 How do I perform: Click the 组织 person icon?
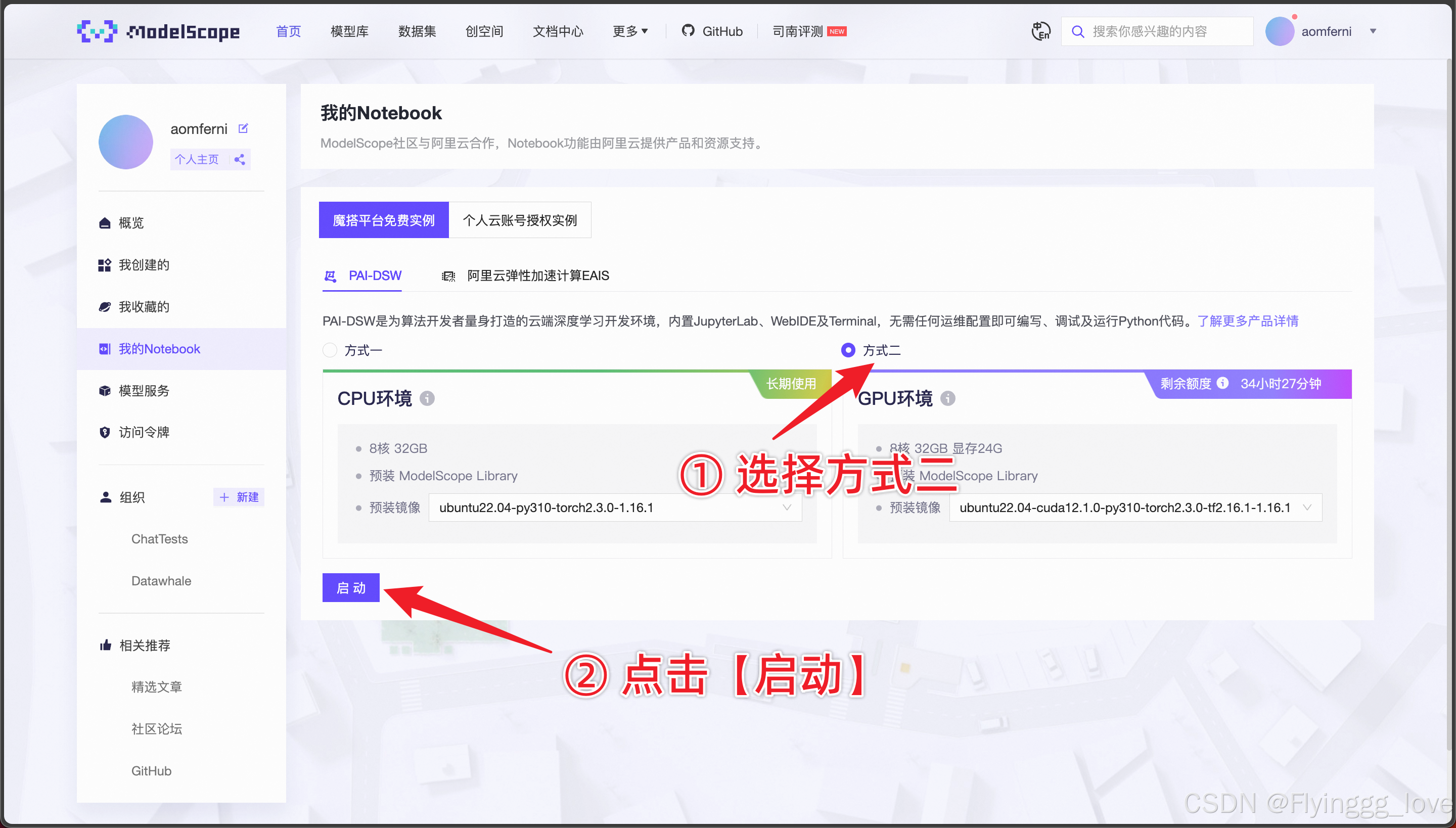point(105,497)
